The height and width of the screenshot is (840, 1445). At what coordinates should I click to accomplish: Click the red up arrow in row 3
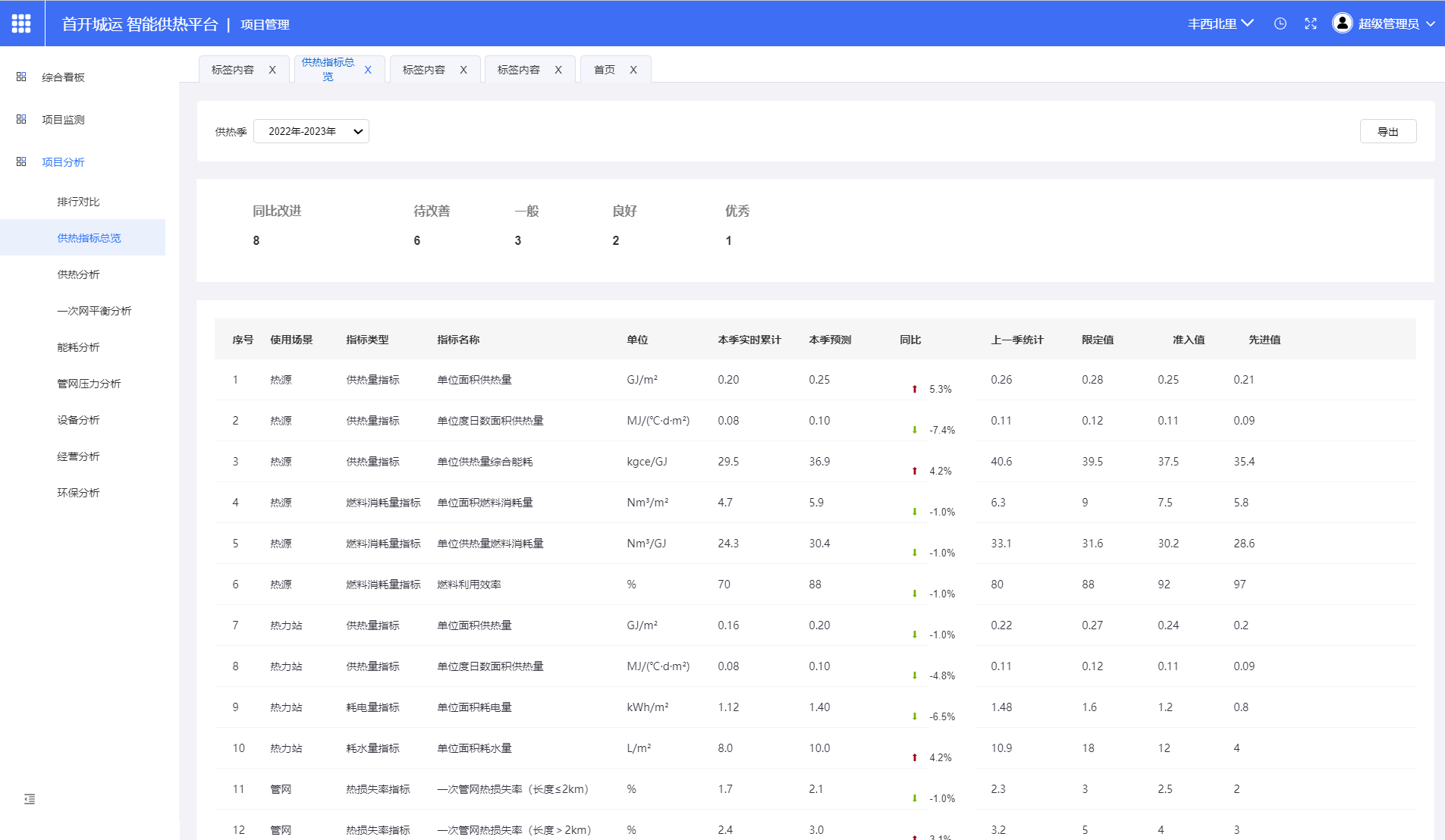pos(915,471)
